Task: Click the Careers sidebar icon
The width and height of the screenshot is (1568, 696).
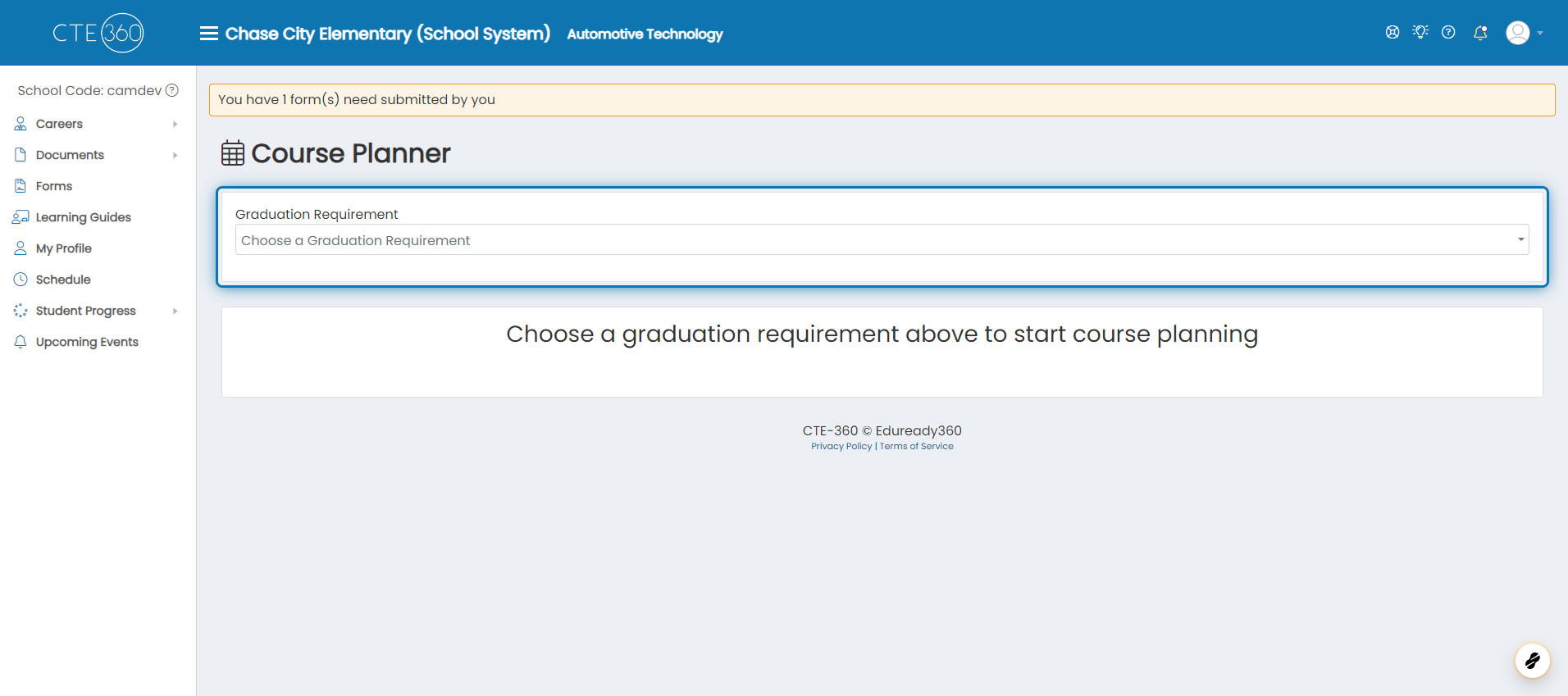Action: pyautogui.click(x=21, y=124)
